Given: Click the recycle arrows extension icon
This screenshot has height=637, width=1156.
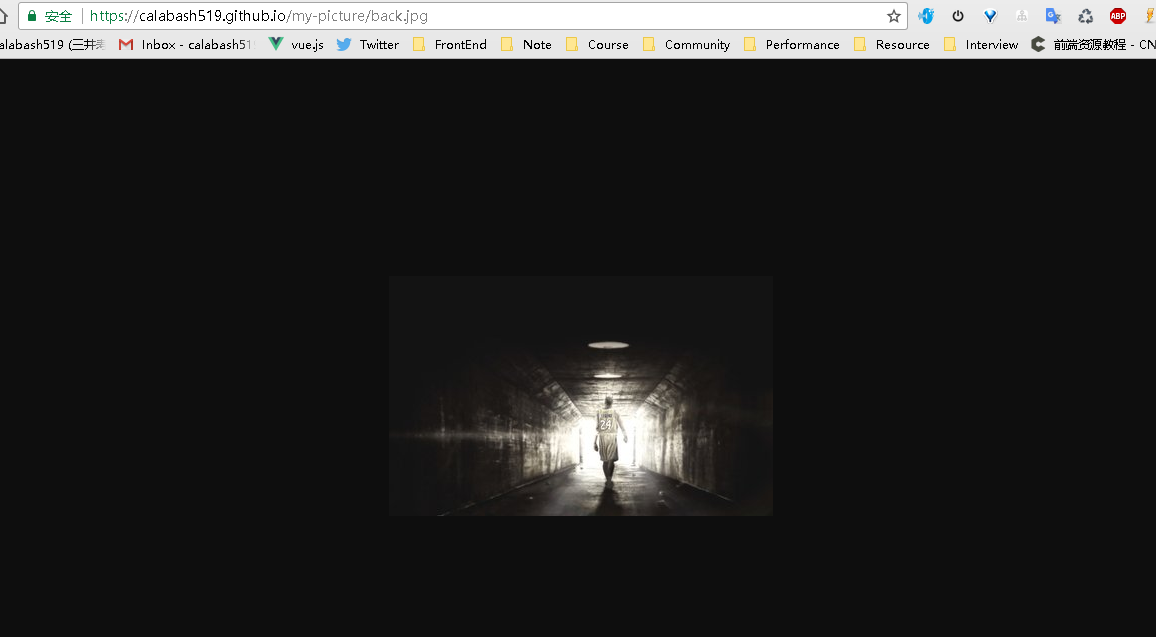Looking at the screenshot, I should [1085, 16].
